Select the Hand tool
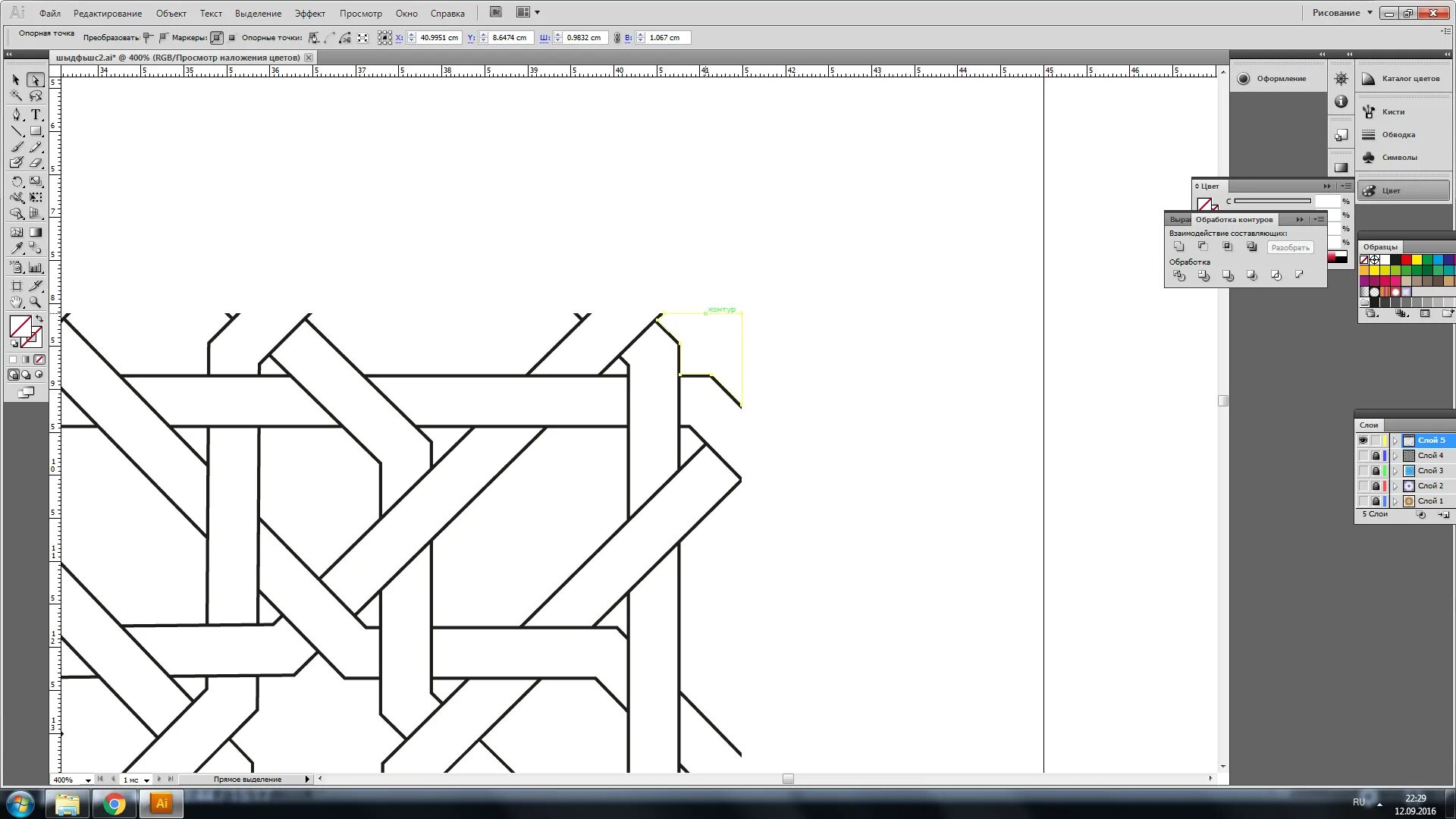This screenshot has width=1456, height=819. [x=17, y=303]
